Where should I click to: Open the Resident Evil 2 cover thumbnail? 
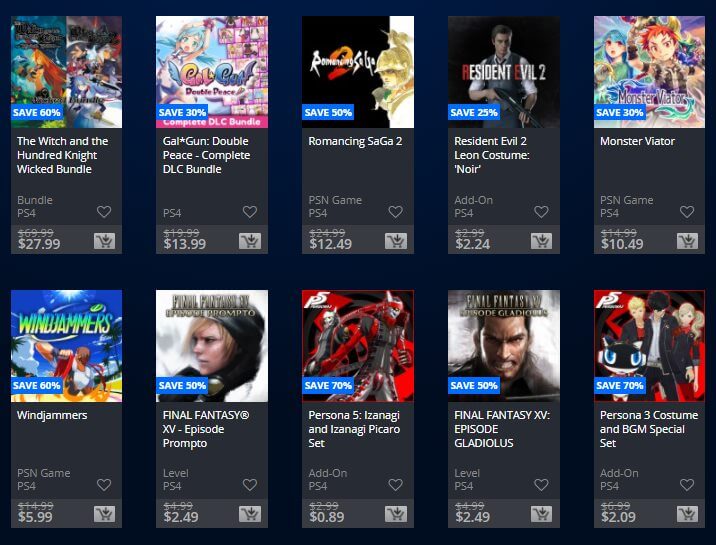point(504,72)
